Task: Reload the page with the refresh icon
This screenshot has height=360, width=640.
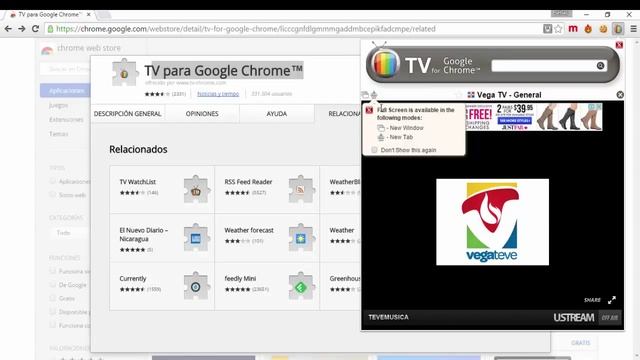Action: click(36, 29)
